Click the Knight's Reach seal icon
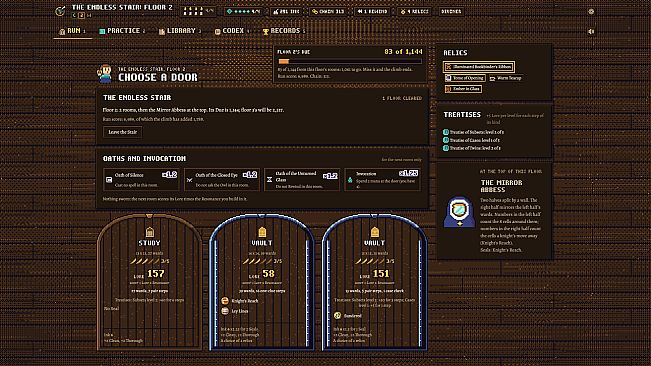 coord(225,300)
